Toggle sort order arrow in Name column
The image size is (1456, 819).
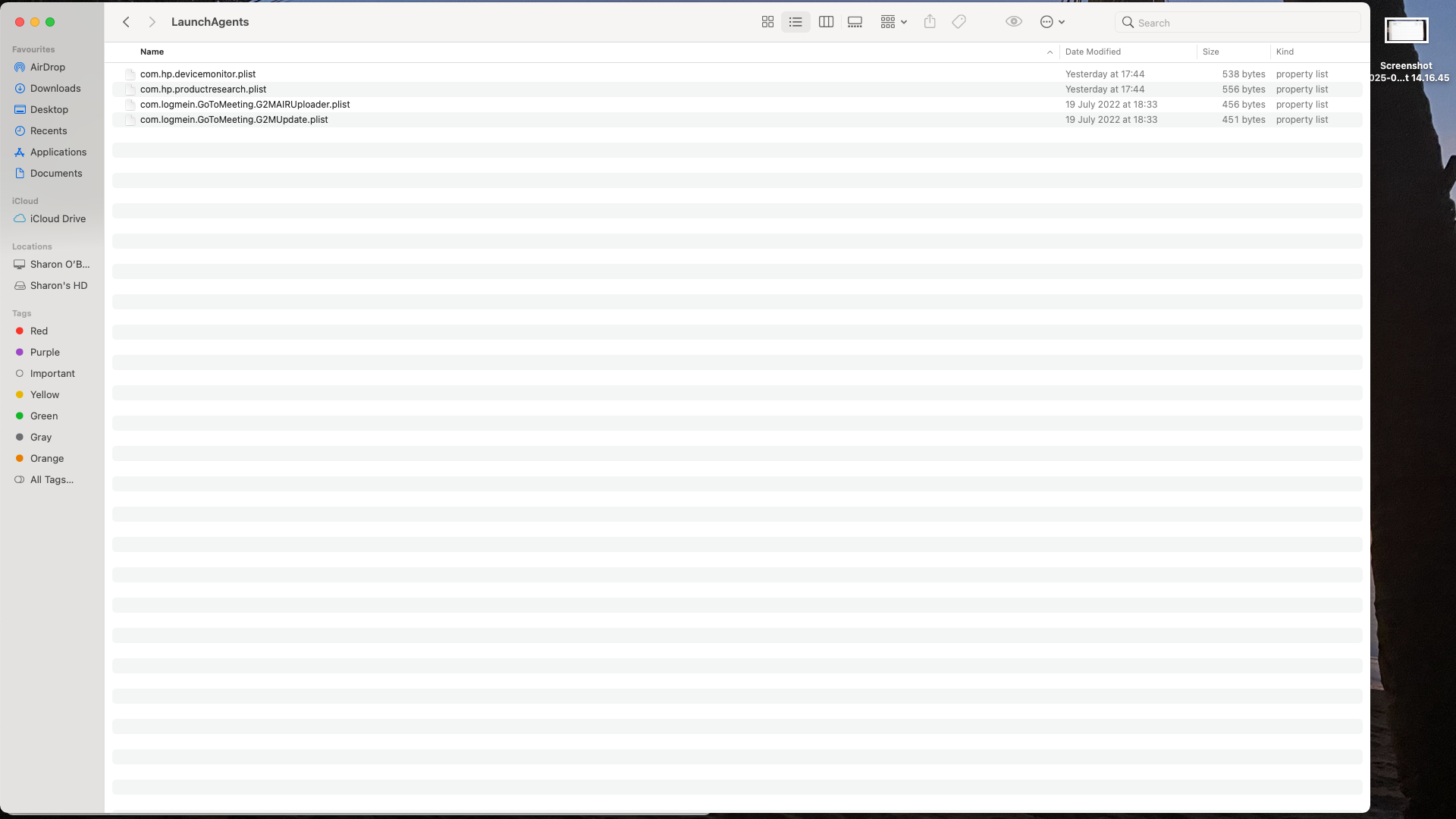pyautogui.click(x=1050, y=52)
